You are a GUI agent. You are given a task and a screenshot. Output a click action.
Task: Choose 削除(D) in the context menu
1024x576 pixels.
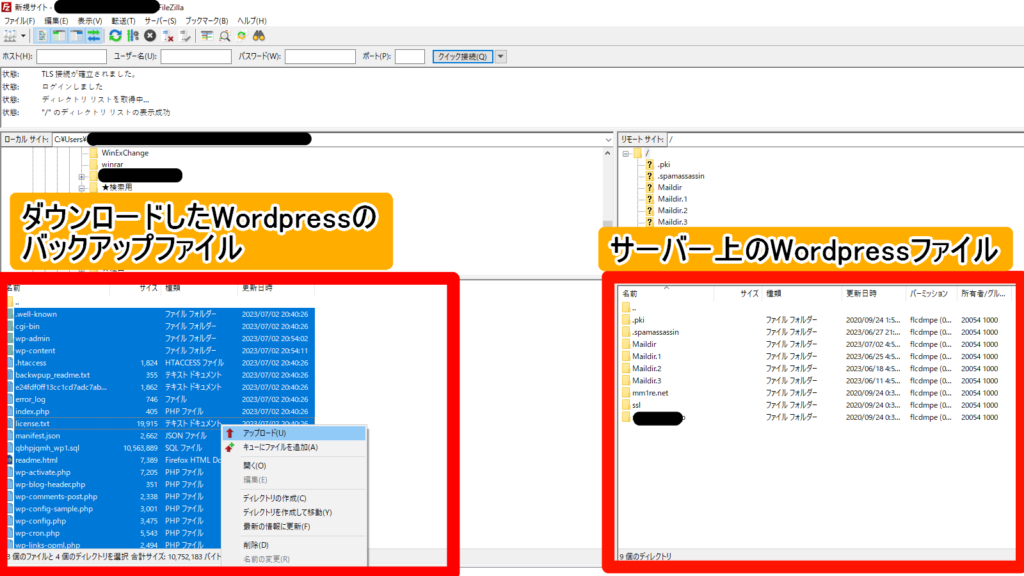click(x=295, y=545)
